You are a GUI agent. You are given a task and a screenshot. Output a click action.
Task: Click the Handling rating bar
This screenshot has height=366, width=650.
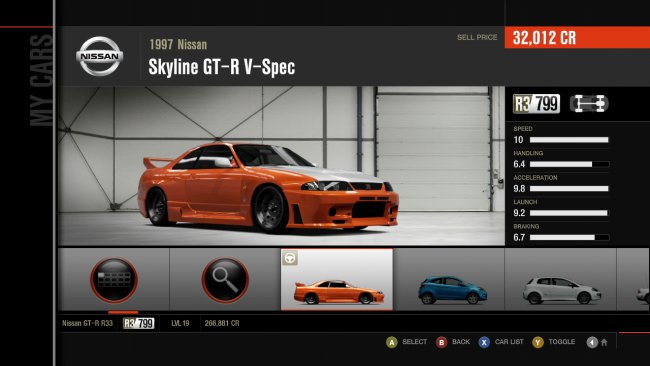coord(569,164)
